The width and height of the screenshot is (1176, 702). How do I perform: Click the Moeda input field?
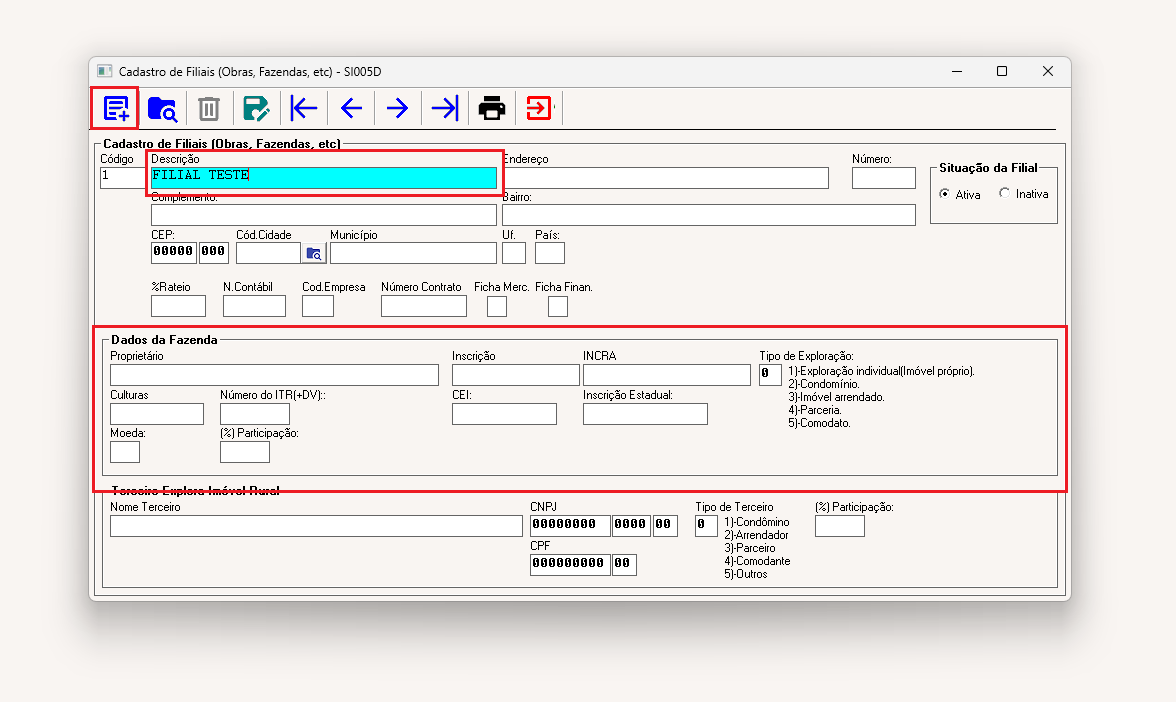[x=125, y=452]
